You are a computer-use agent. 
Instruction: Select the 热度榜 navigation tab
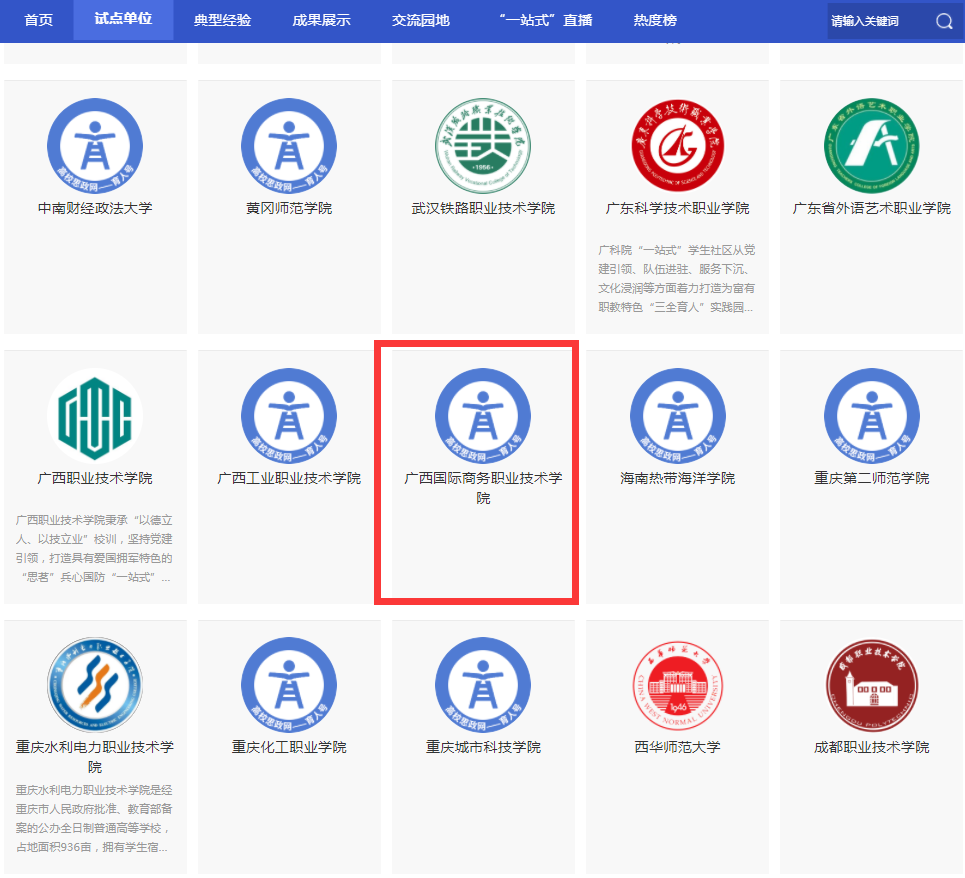click(655, 20)
